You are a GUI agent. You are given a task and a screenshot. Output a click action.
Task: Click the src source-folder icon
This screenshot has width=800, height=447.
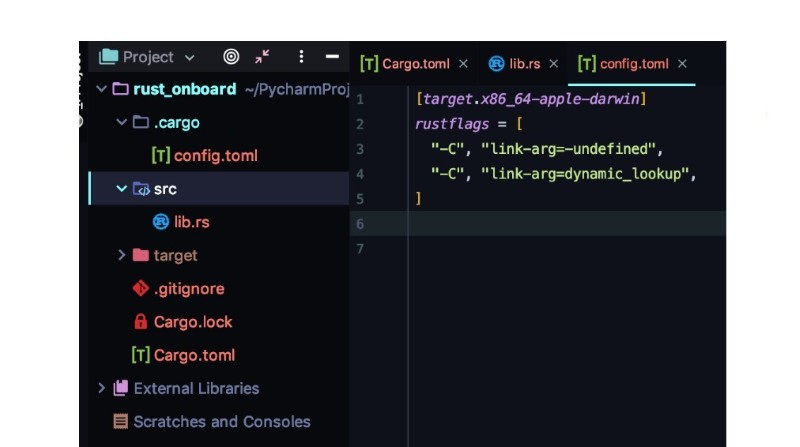pos(141,189)
